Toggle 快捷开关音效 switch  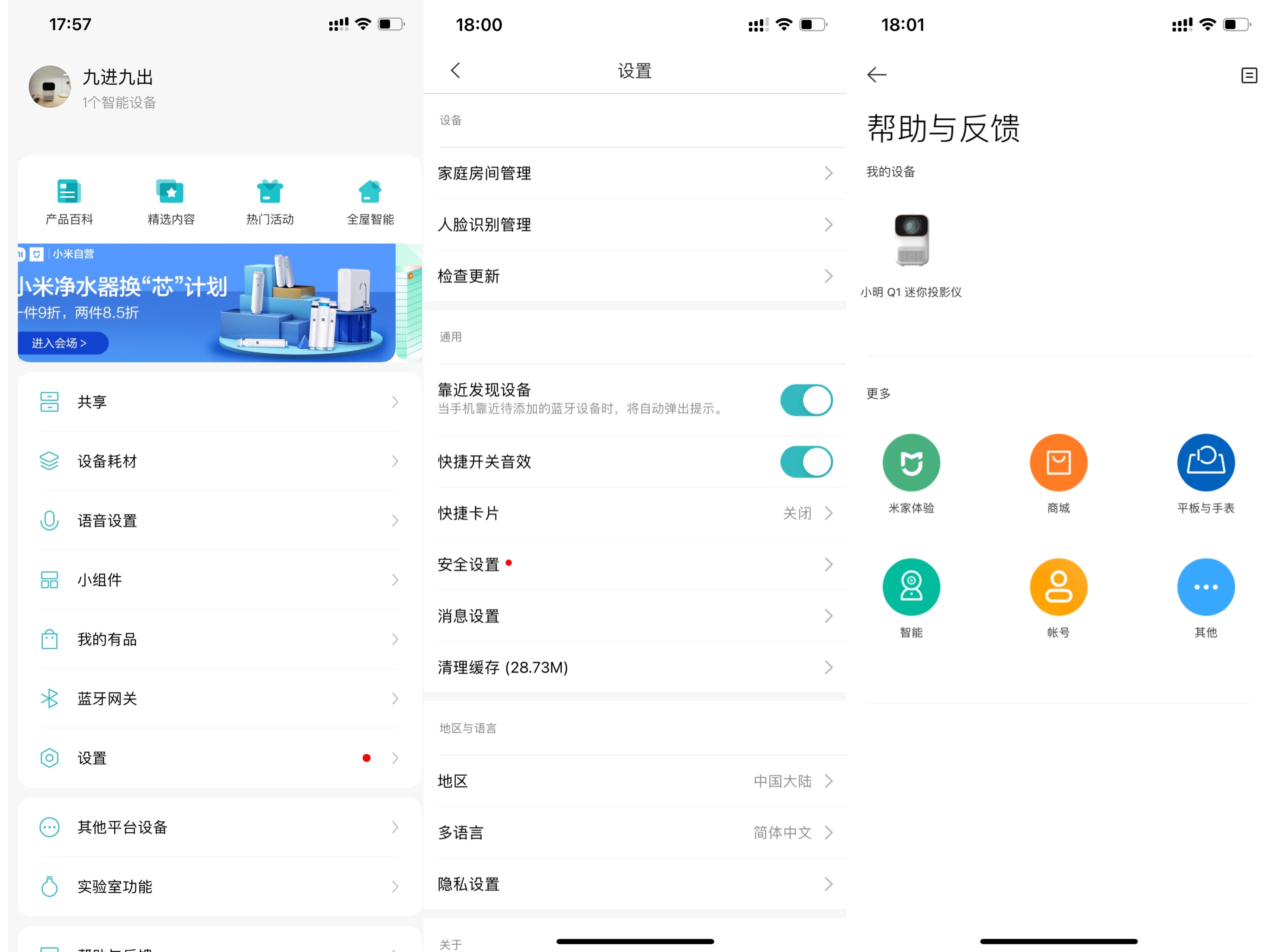(806, 462)
